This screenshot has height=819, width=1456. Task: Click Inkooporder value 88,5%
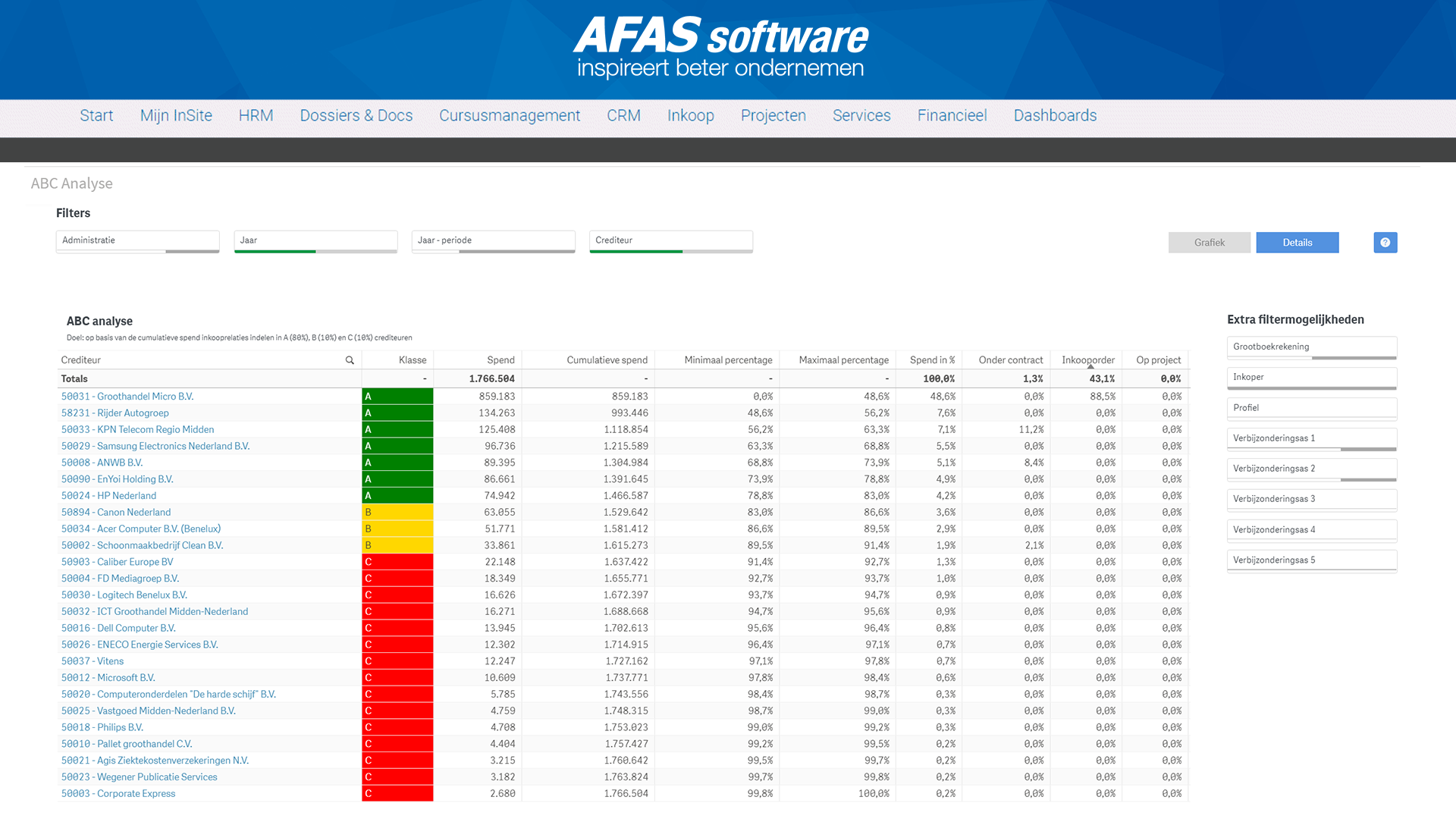pos(1103,397)
